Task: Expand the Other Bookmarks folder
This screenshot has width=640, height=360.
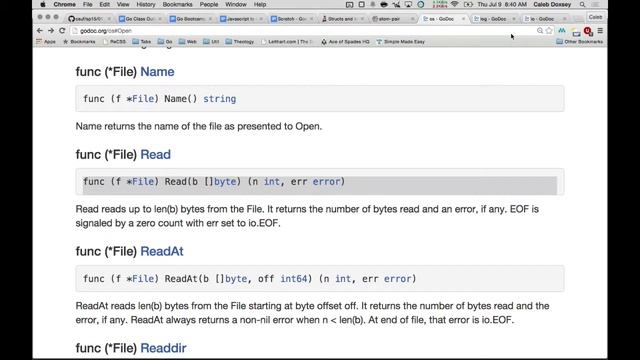Action: [x=580, y=42]
